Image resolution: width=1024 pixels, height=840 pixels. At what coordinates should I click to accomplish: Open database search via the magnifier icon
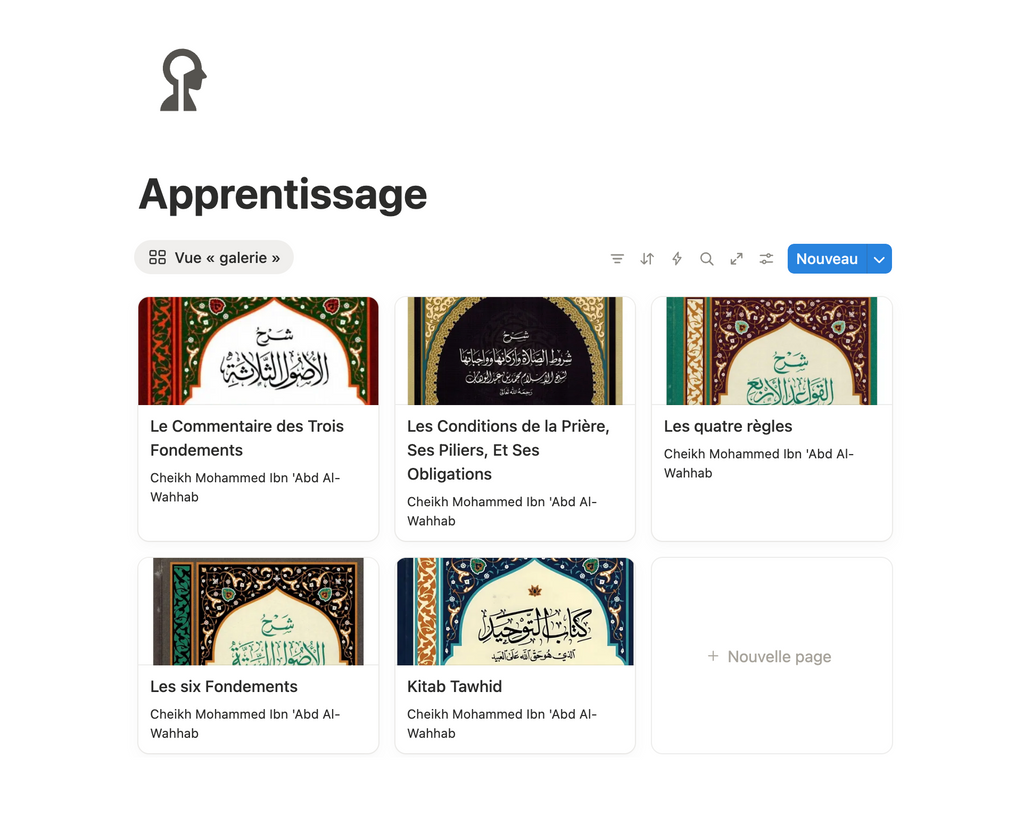[707, 259]
